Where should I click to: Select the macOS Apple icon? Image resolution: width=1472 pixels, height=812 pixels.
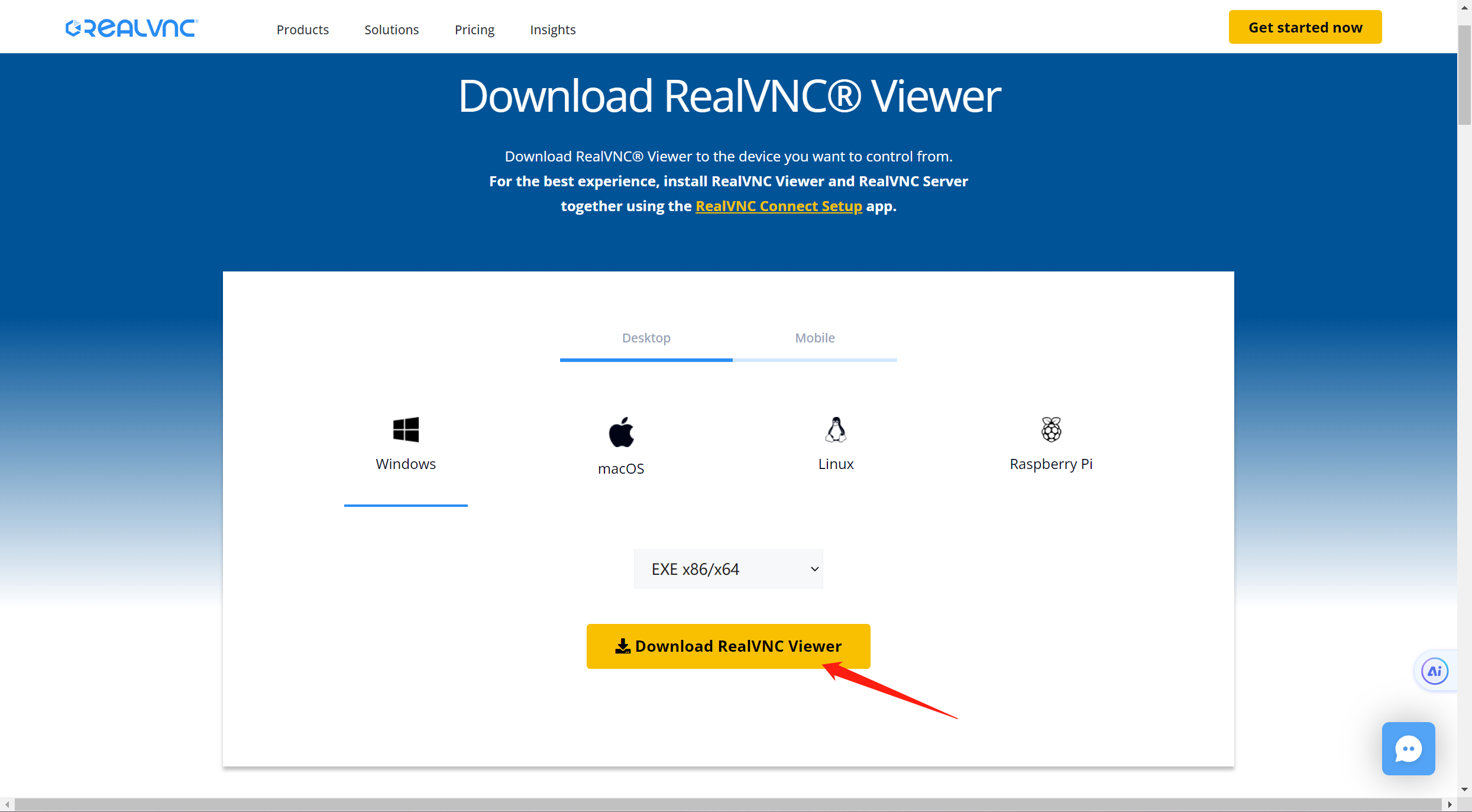point(621,432)
